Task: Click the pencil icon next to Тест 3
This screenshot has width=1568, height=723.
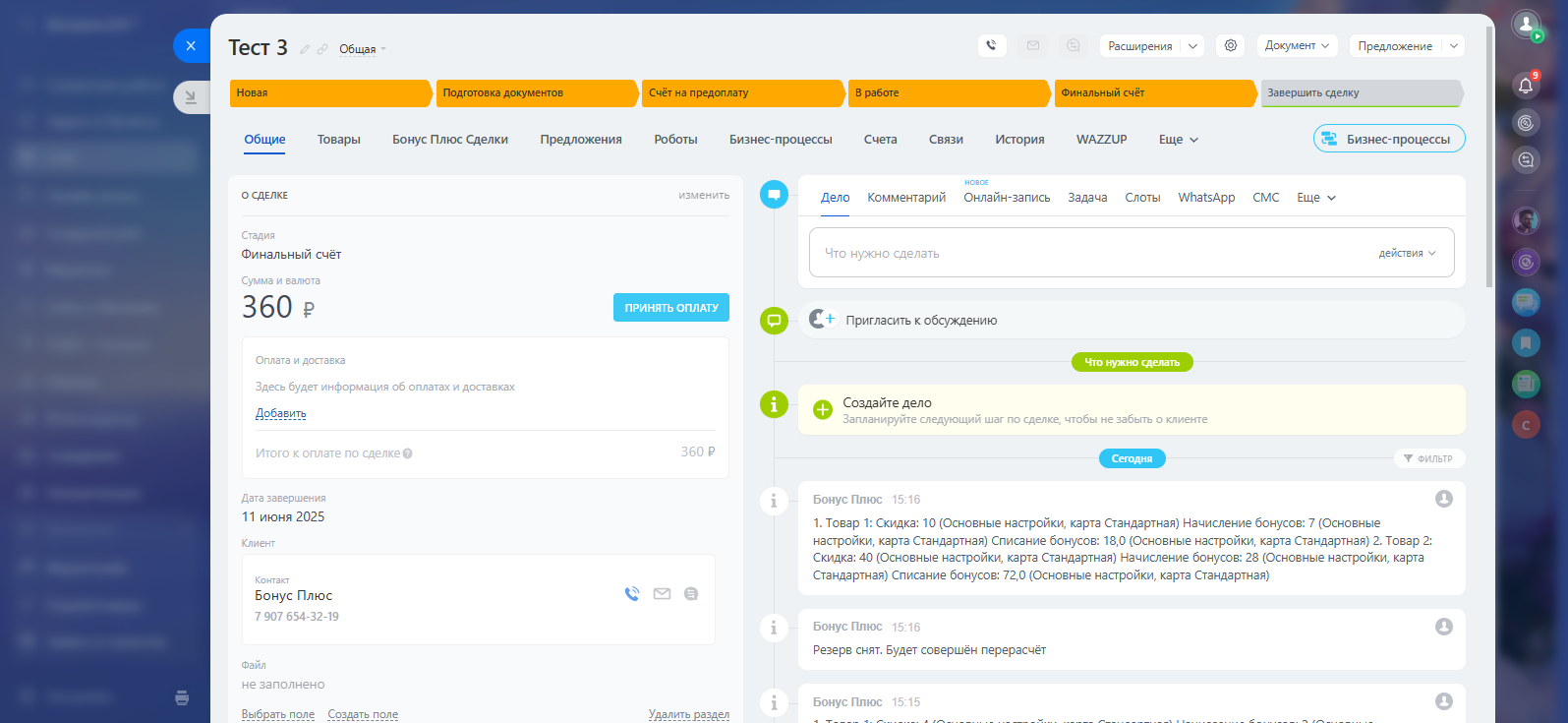Action: coord(305,49)
